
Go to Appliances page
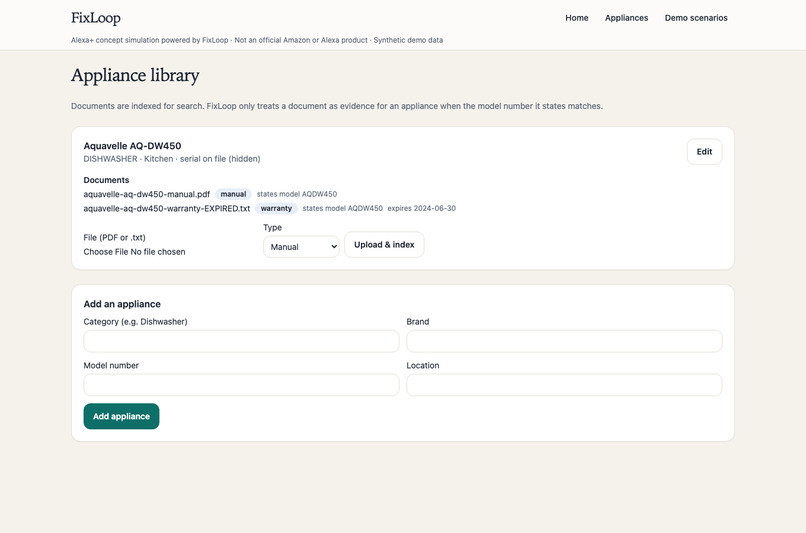click(x=626, y=18)
